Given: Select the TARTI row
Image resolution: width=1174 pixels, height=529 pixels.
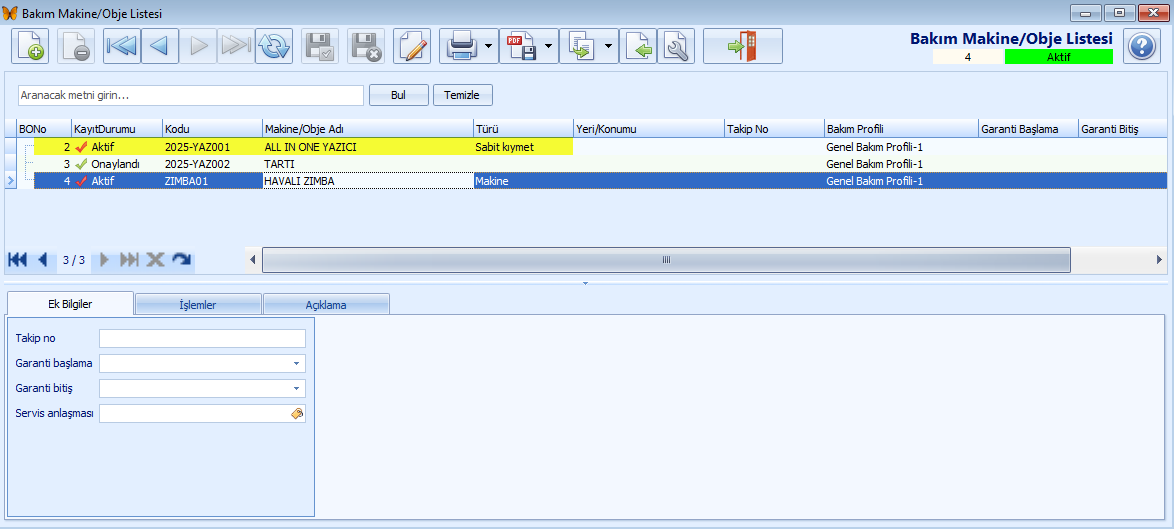Looking at the screenshot, I should [600, 164].
